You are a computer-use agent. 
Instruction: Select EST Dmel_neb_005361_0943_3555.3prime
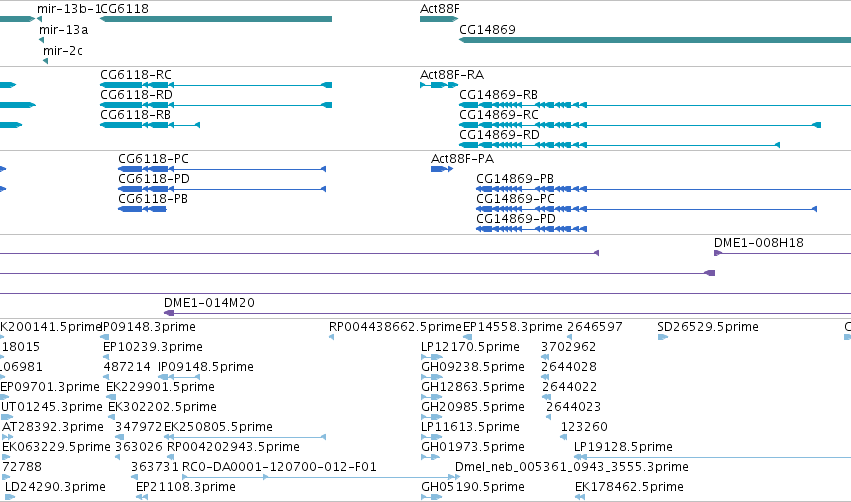pyautogui.click(x=571, y=467)
